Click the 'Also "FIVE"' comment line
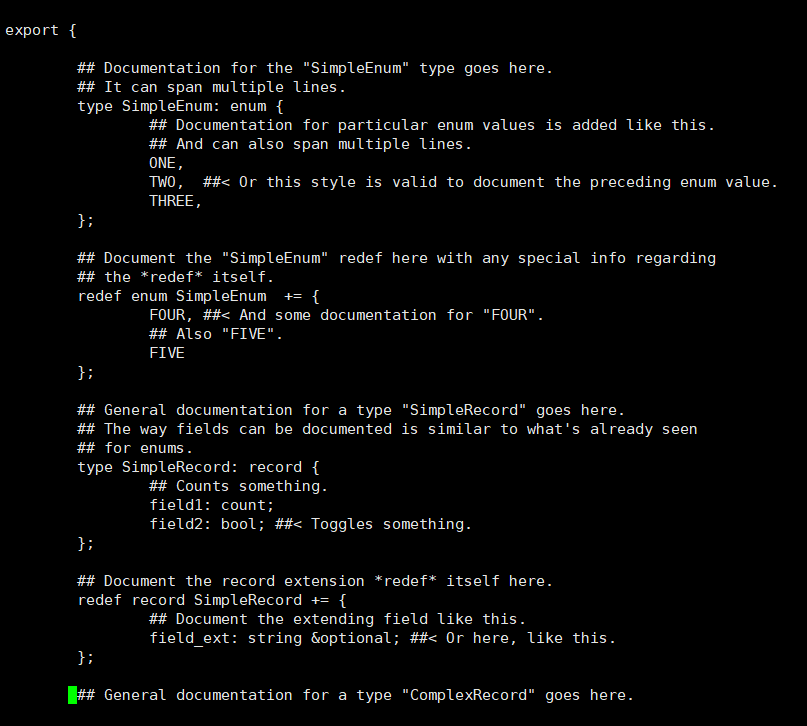The height and width of the screenshot is (726, 807). click(x=216, y=334)
